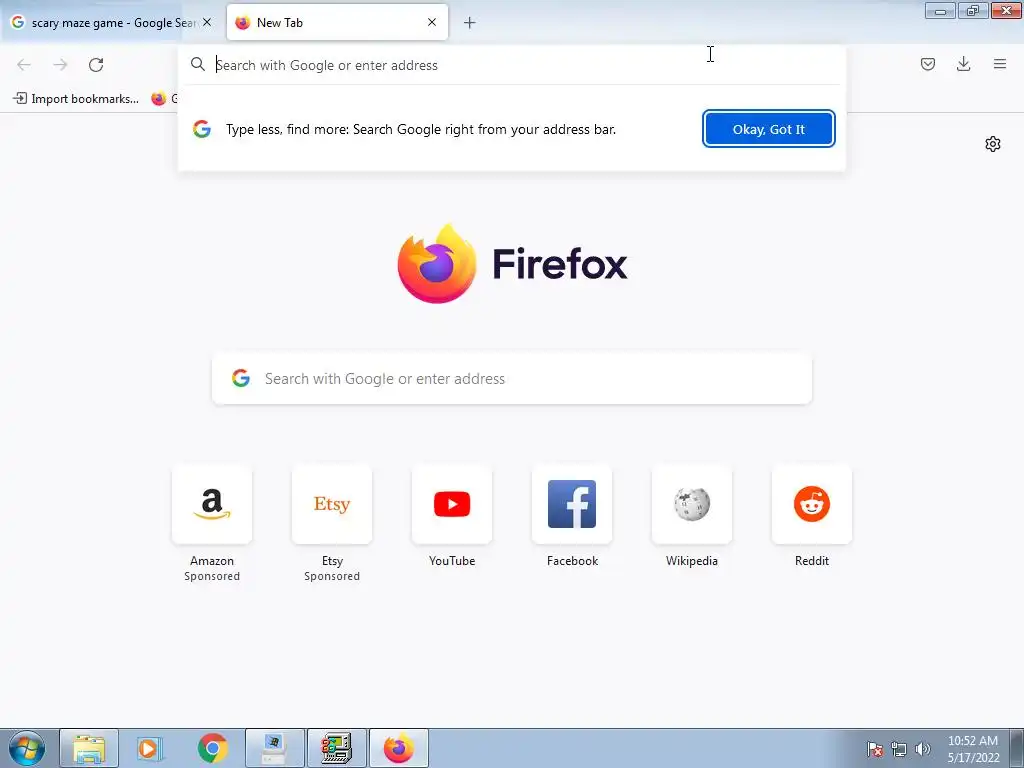
Task: Click the Firefox taskbar button
Action: pyautogui.click(x=399, y=748)
